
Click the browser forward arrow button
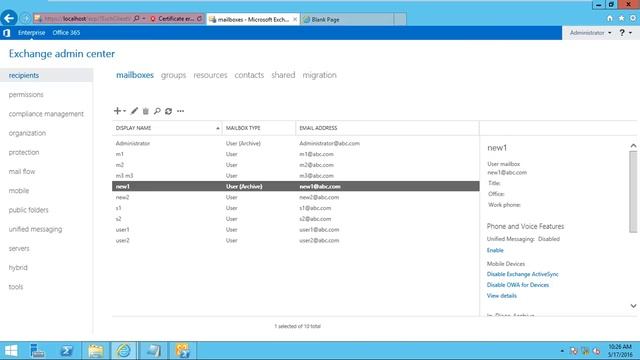coord(25,18)
